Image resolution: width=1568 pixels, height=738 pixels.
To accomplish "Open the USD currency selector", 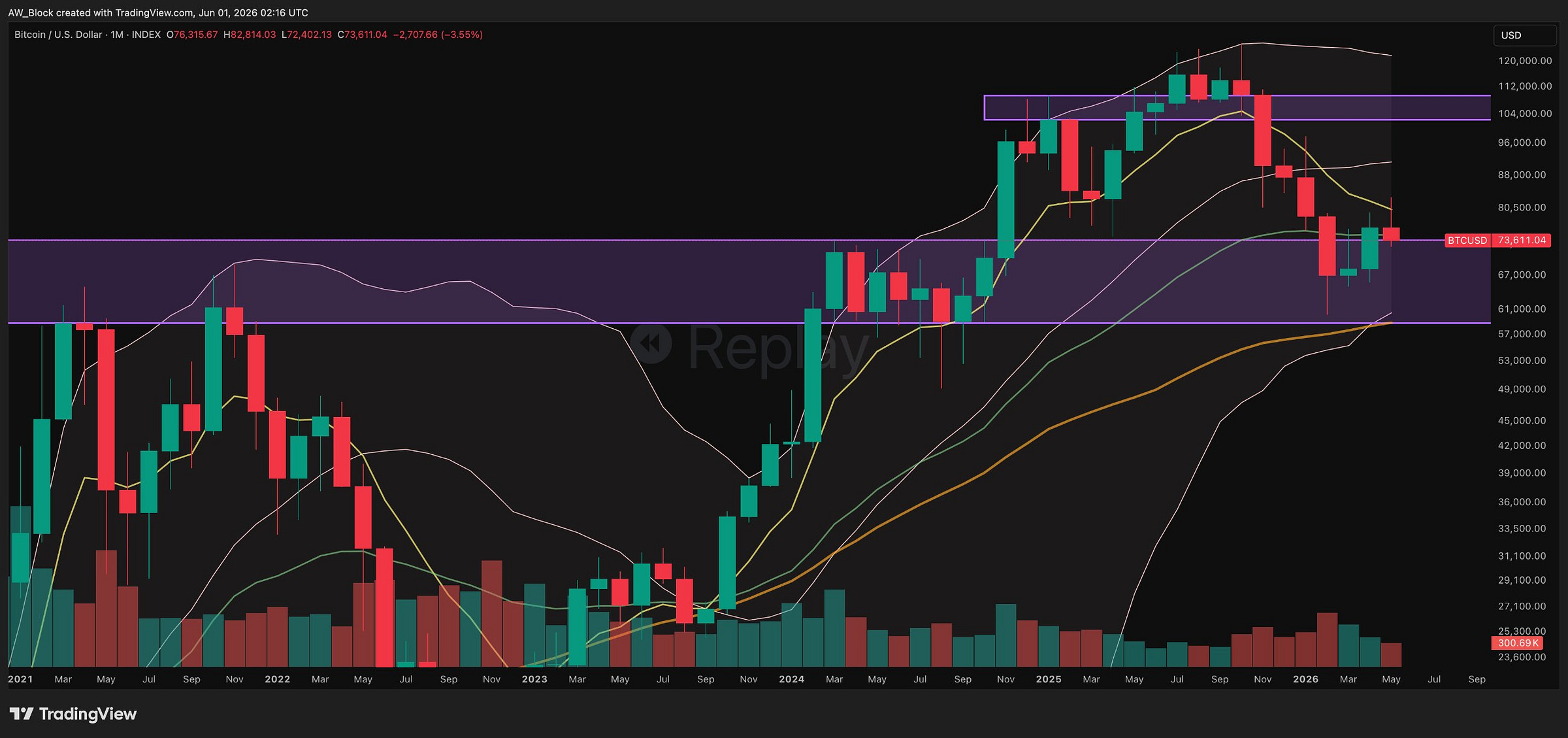I will point(1525,35).
